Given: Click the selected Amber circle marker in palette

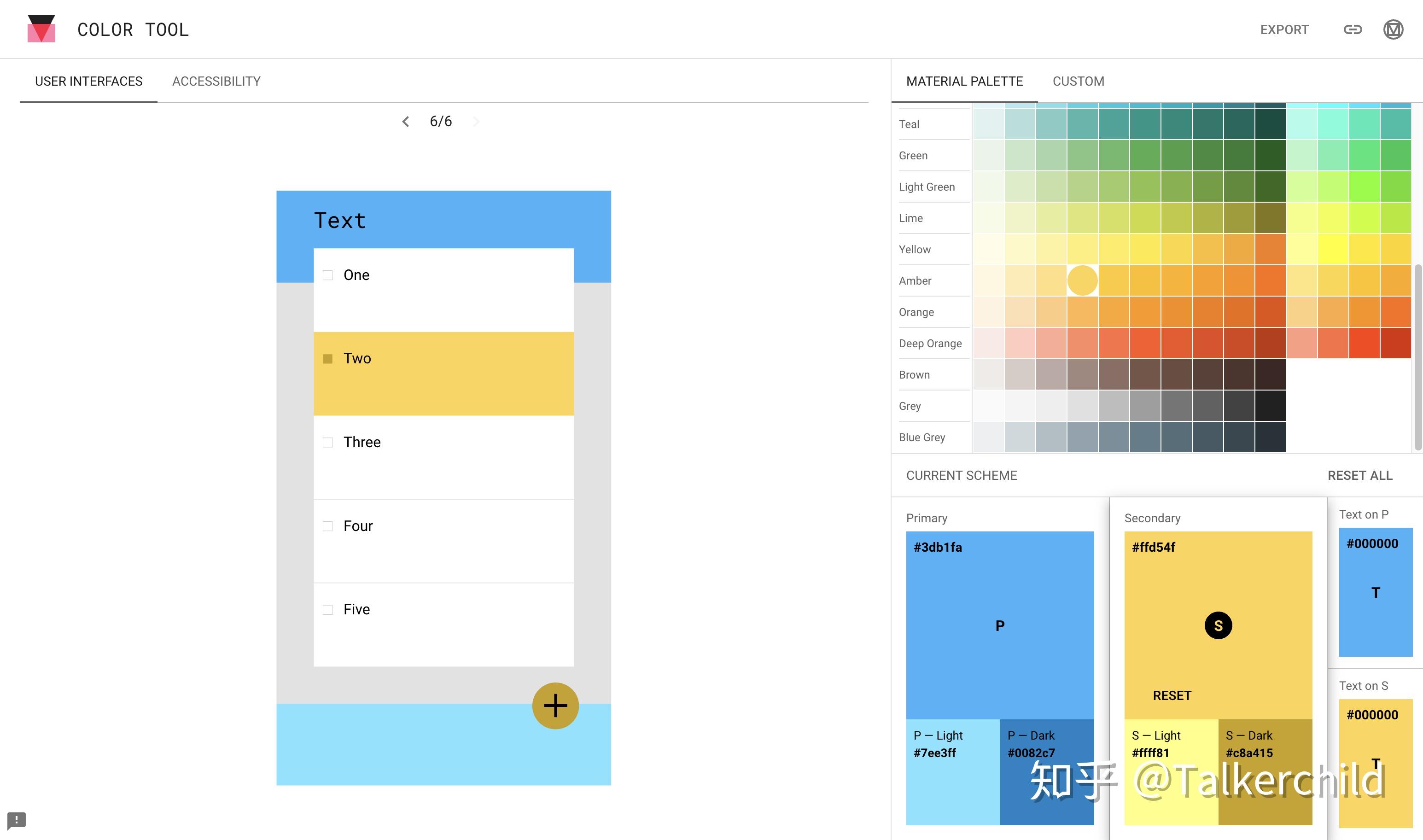Looking at the screenshot, I should tap(1082, 280).
